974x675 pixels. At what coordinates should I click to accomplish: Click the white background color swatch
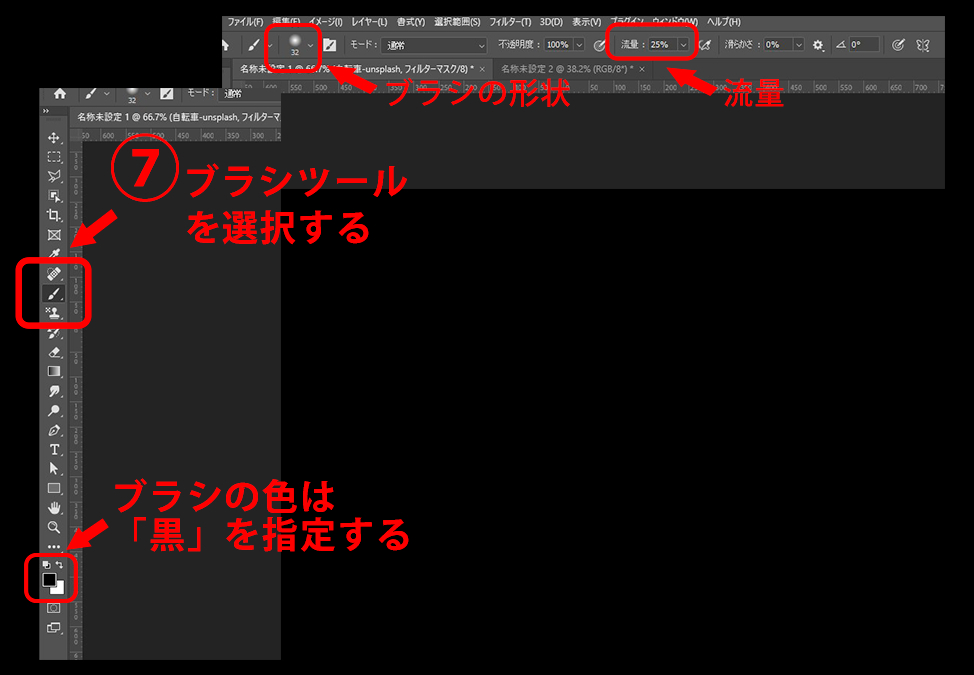(59, 589)
